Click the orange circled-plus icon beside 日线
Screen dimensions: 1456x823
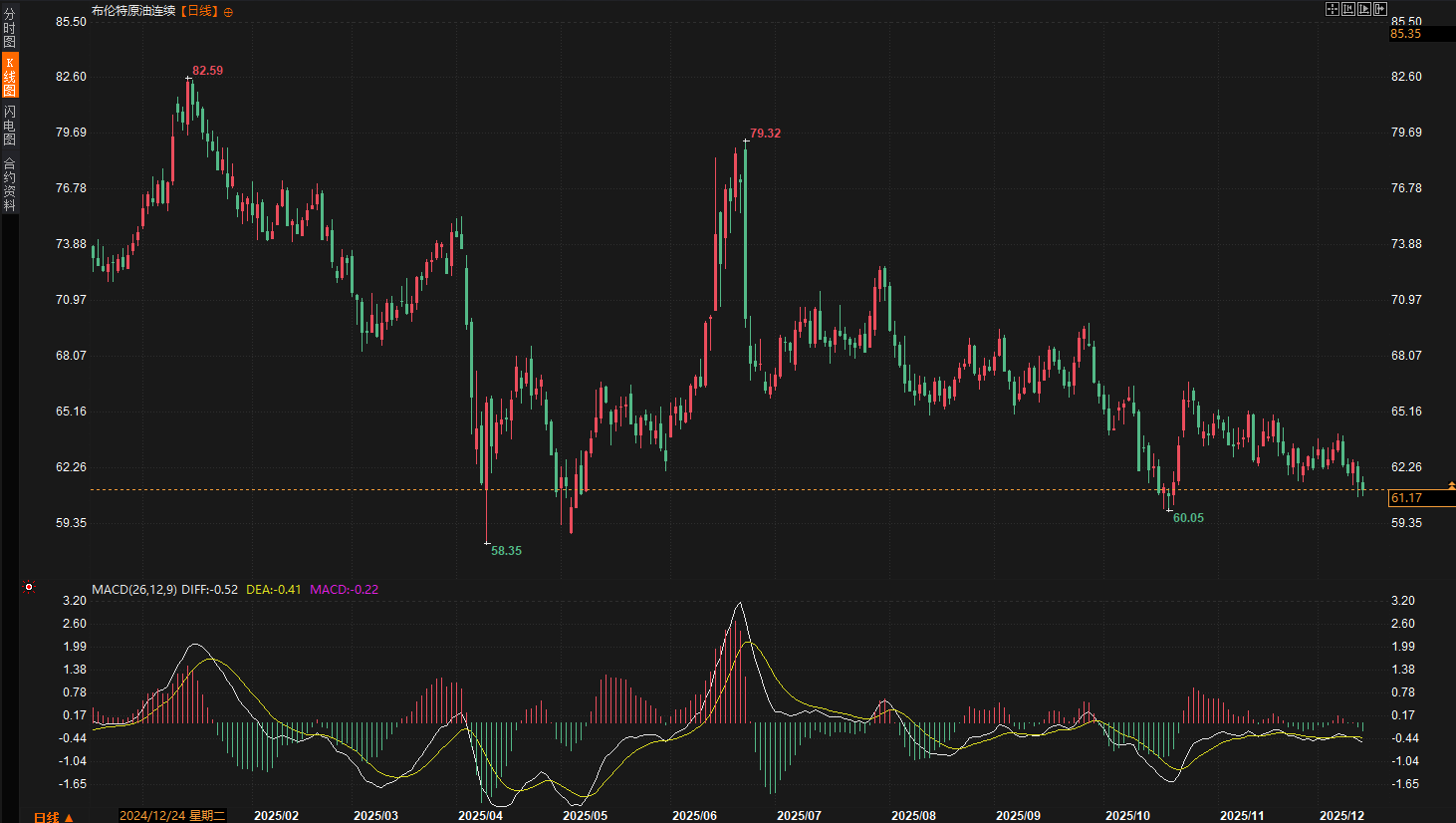(x=228, y=12)
